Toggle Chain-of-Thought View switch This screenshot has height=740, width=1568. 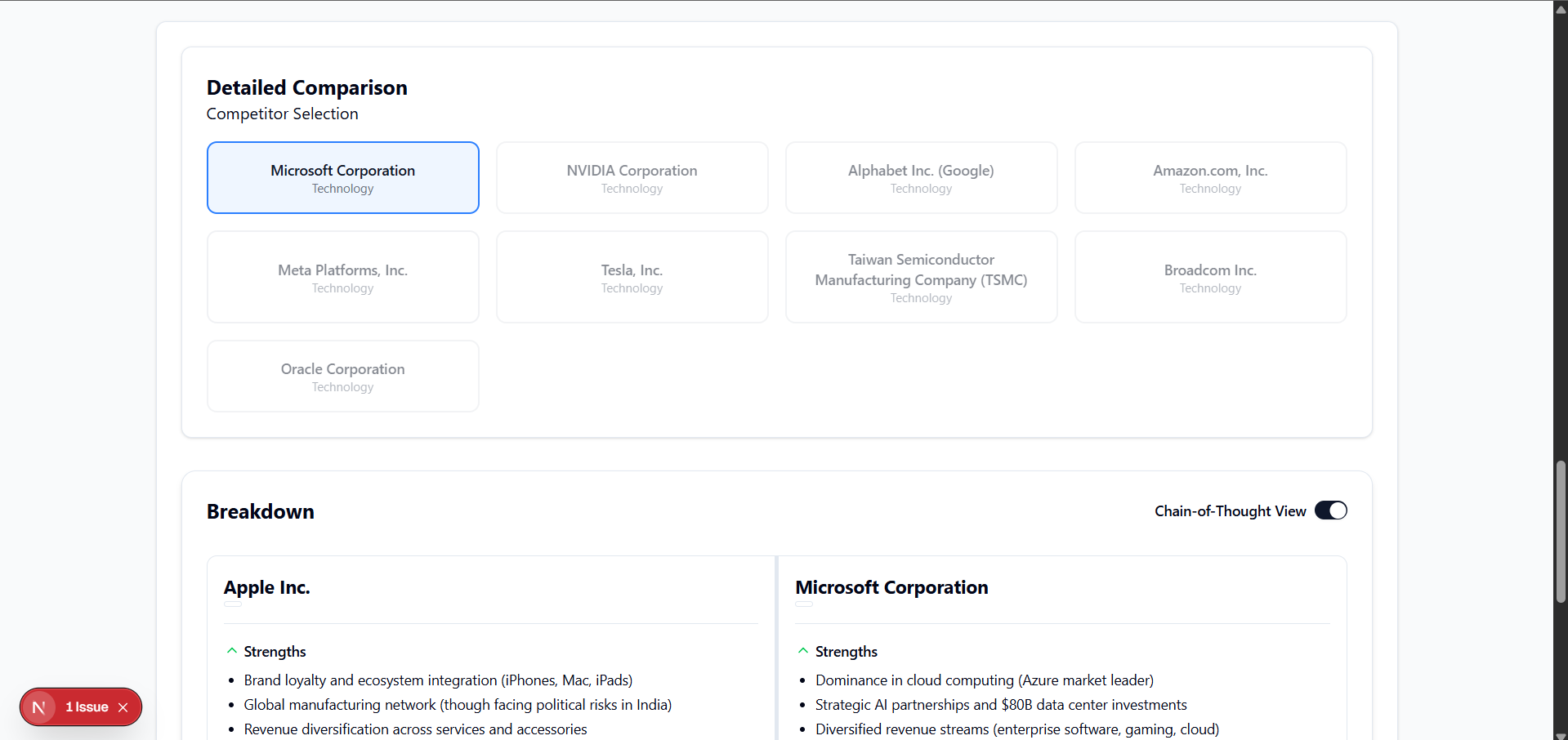(1330, 510)
